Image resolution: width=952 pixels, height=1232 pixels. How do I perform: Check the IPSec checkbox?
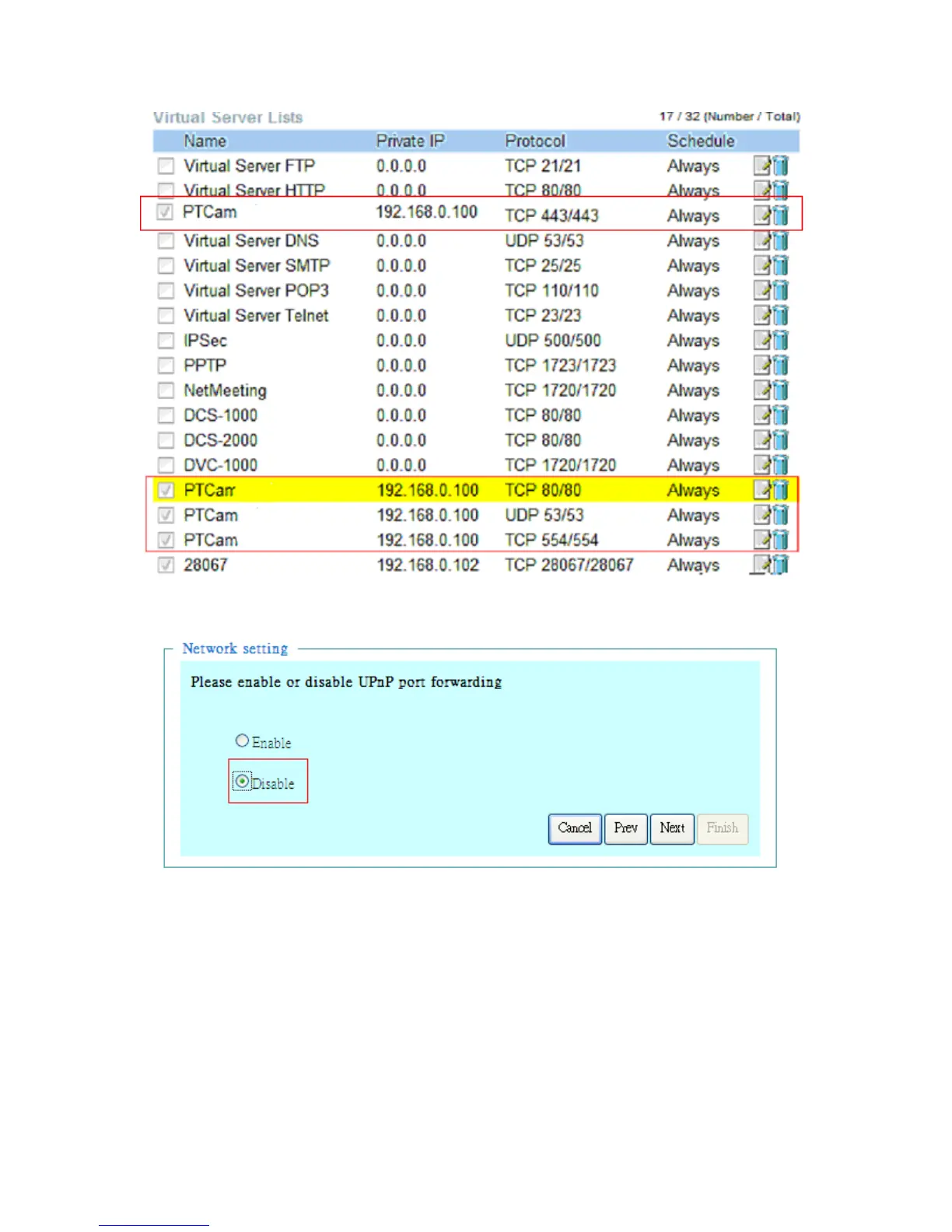pos(166,340)
